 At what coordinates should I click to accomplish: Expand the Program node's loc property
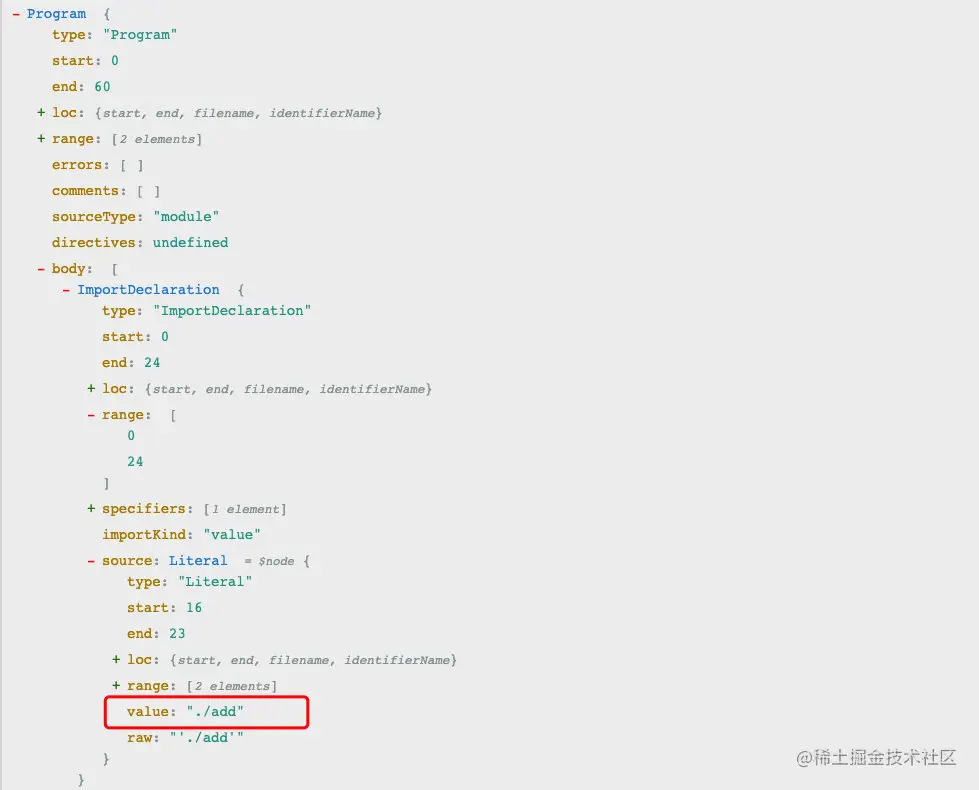pyautogui.click(x=41, y=112)
